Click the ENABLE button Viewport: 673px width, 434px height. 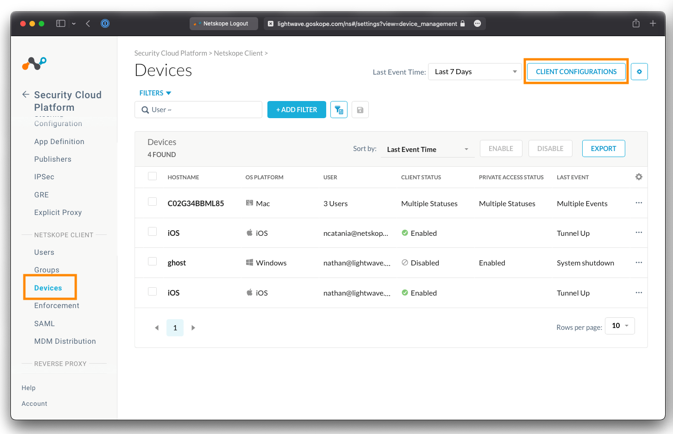point(501,149)
